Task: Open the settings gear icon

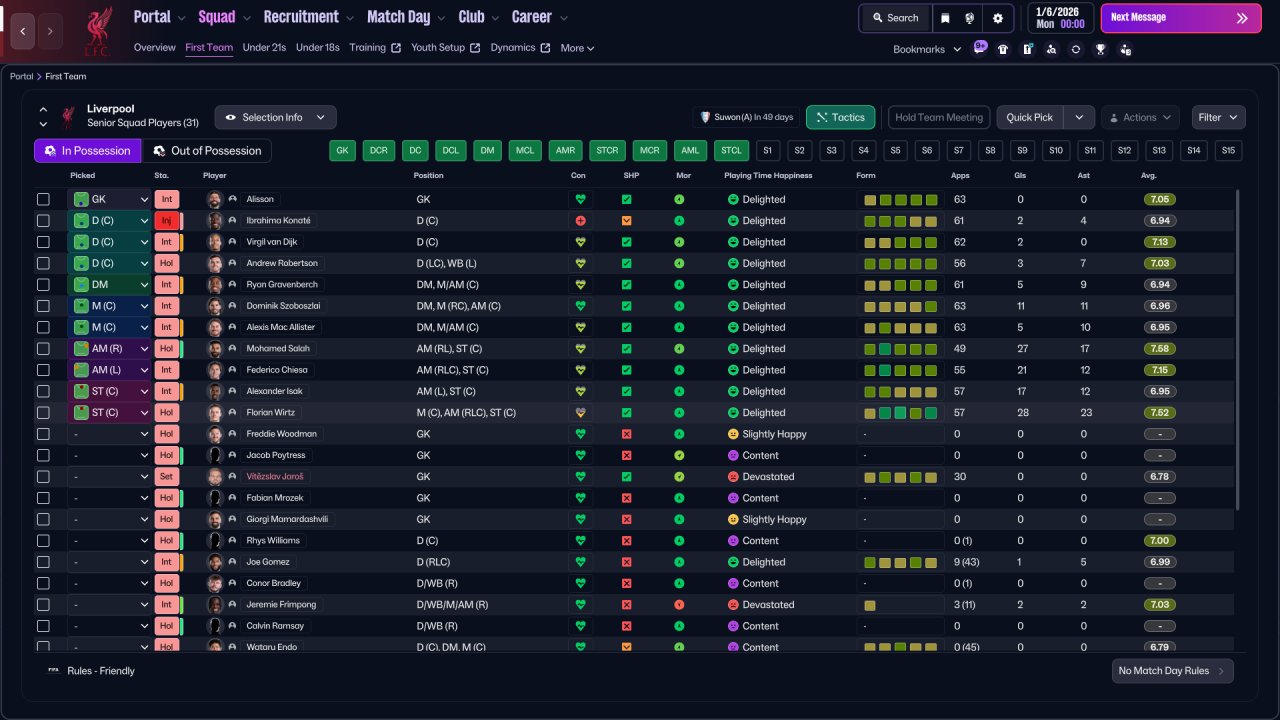Action: coord(997,18)
